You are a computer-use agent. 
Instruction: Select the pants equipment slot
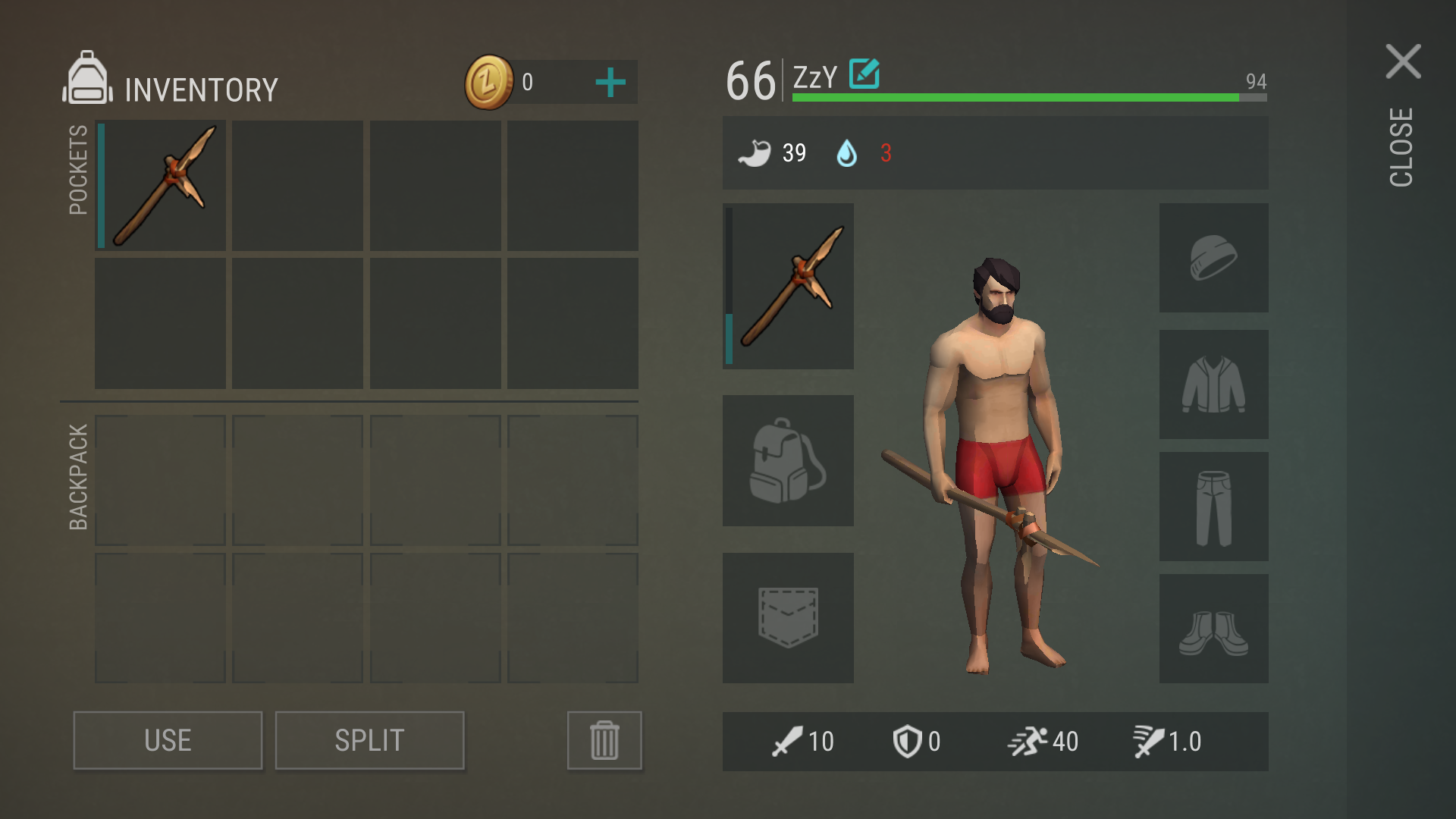(1213, 507)
